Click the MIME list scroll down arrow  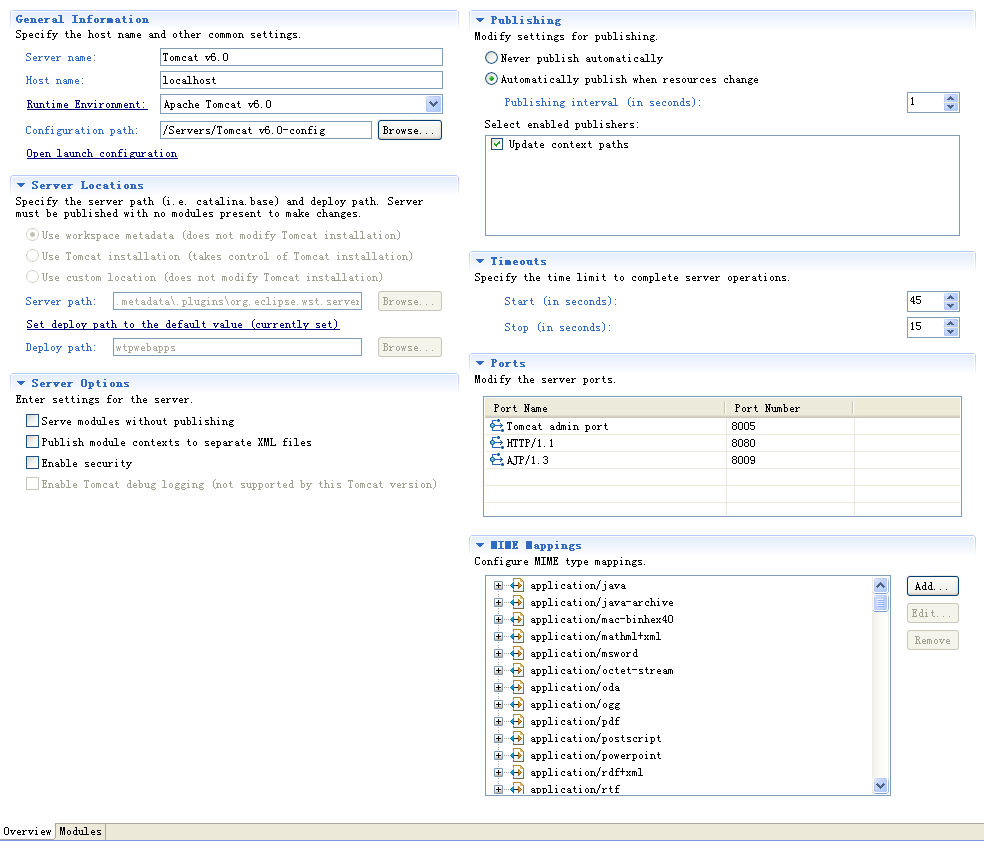[880, 785]
